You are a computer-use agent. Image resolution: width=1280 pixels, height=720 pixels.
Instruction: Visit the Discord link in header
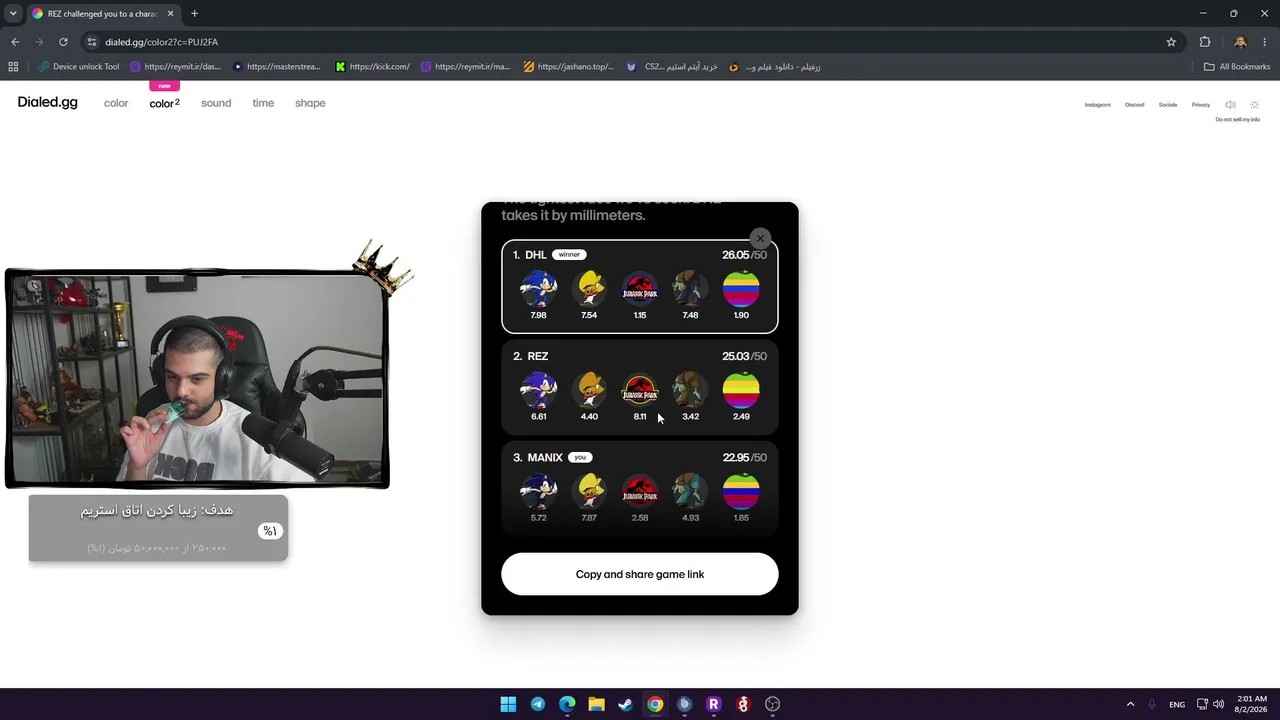click(x=1134, y=105)
